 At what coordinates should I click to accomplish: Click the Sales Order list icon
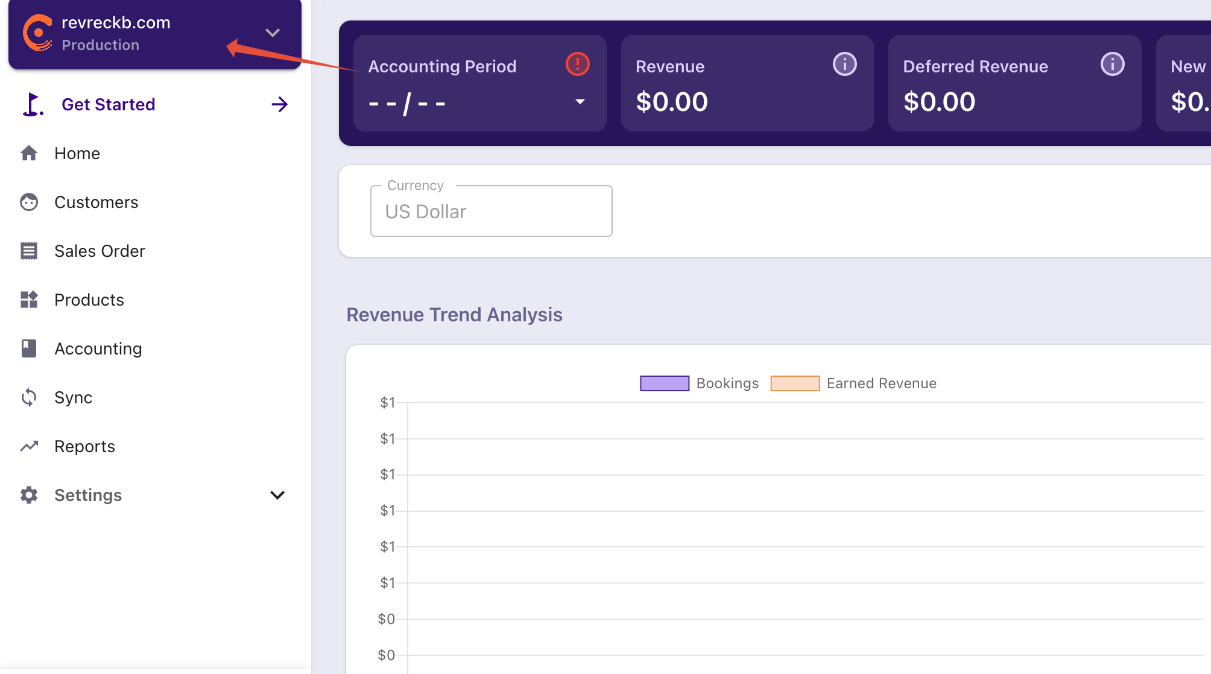[x=29, y=251]
